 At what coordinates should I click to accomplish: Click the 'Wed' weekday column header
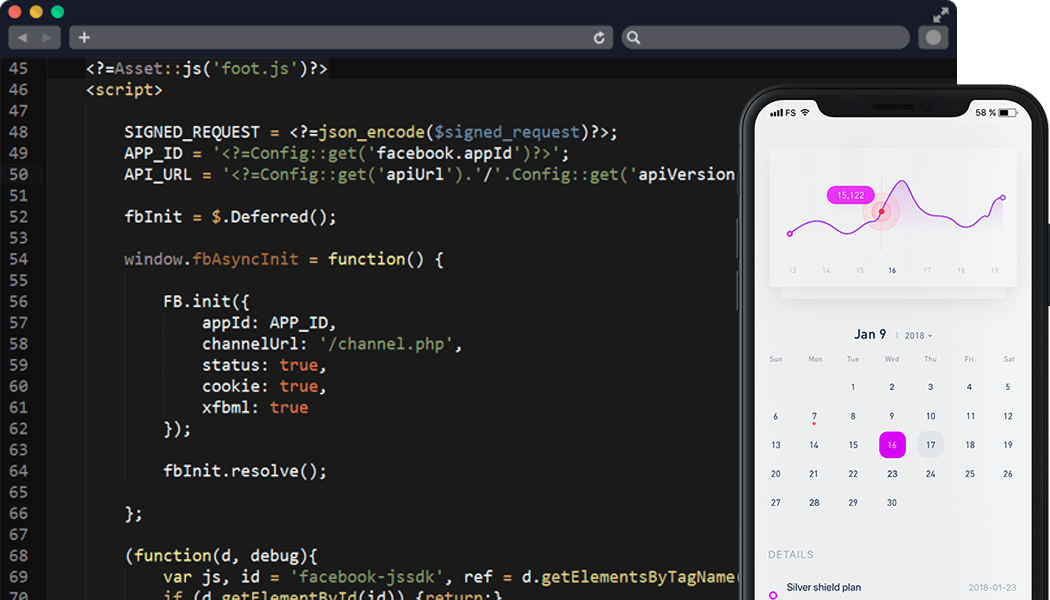click(x=892, y=359)
